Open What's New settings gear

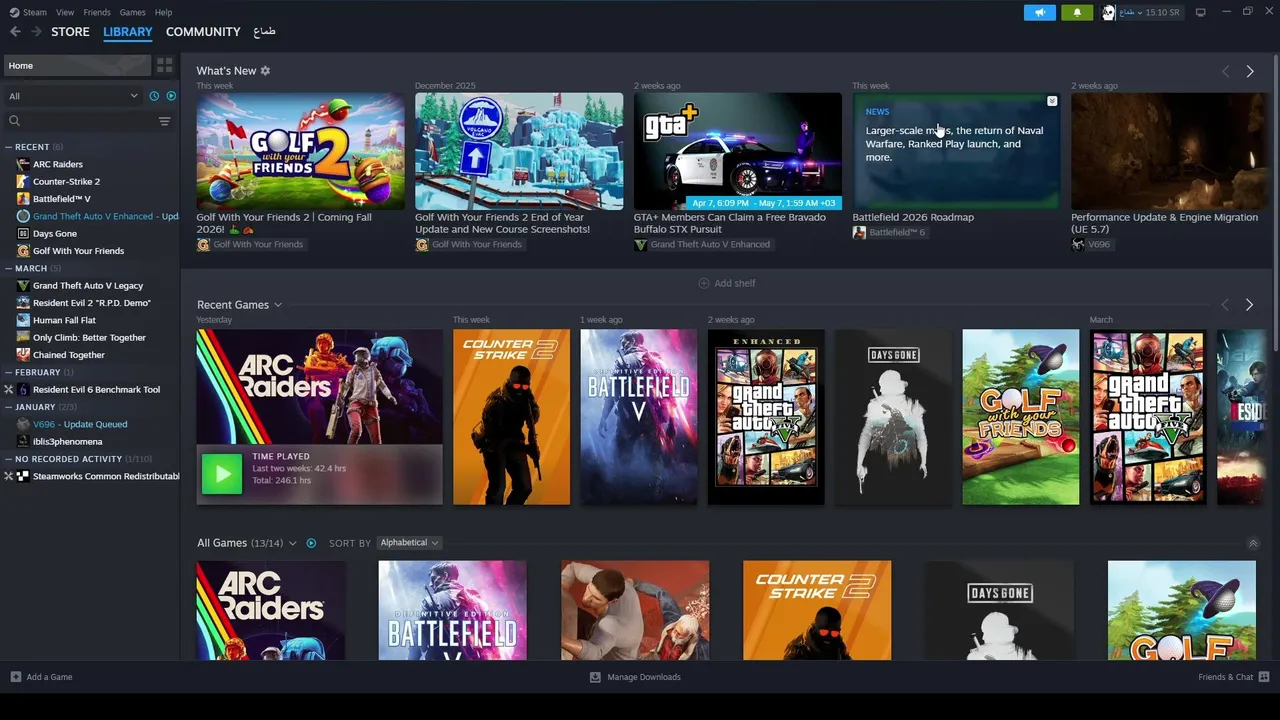(x=265, y=71)
